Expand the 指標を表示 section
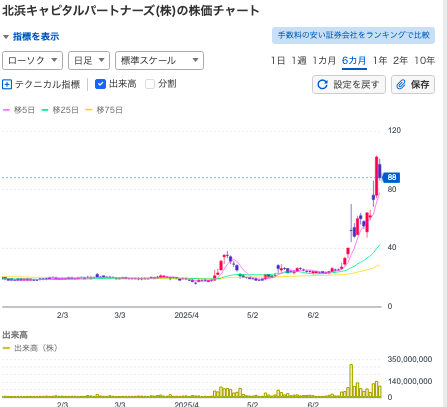 point(31,36)
